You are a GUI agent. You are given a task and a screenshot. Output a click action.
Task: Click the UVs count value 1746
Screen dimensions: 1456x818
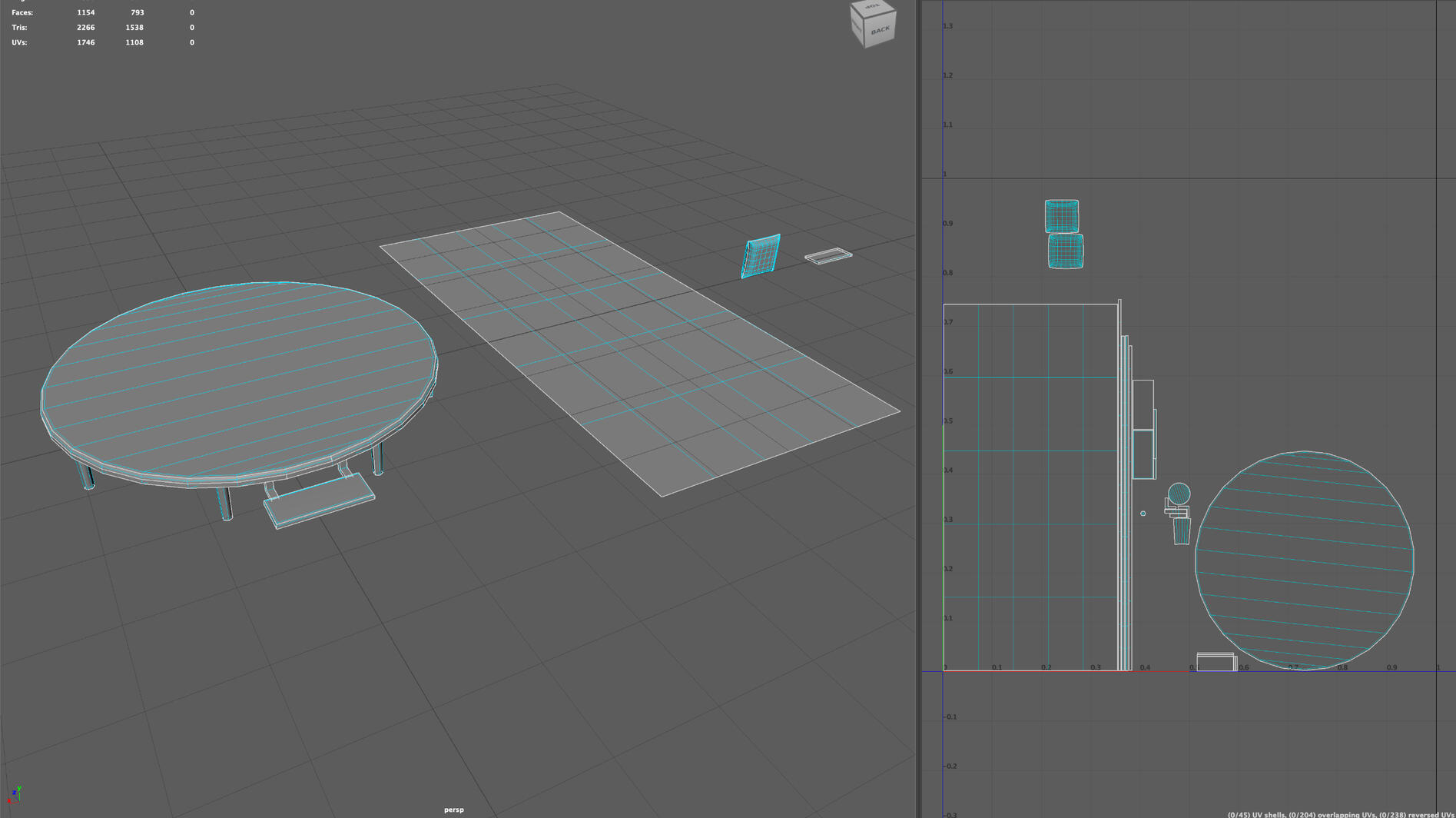[85, 42]
